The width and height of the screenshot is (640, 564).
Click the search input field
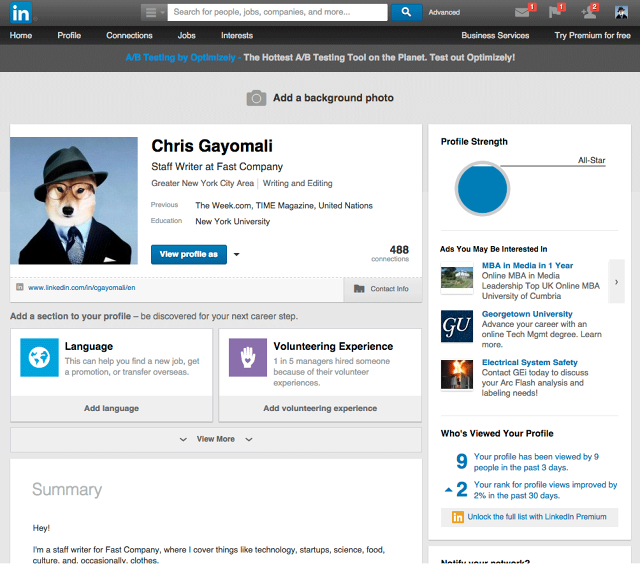(278, 12)
